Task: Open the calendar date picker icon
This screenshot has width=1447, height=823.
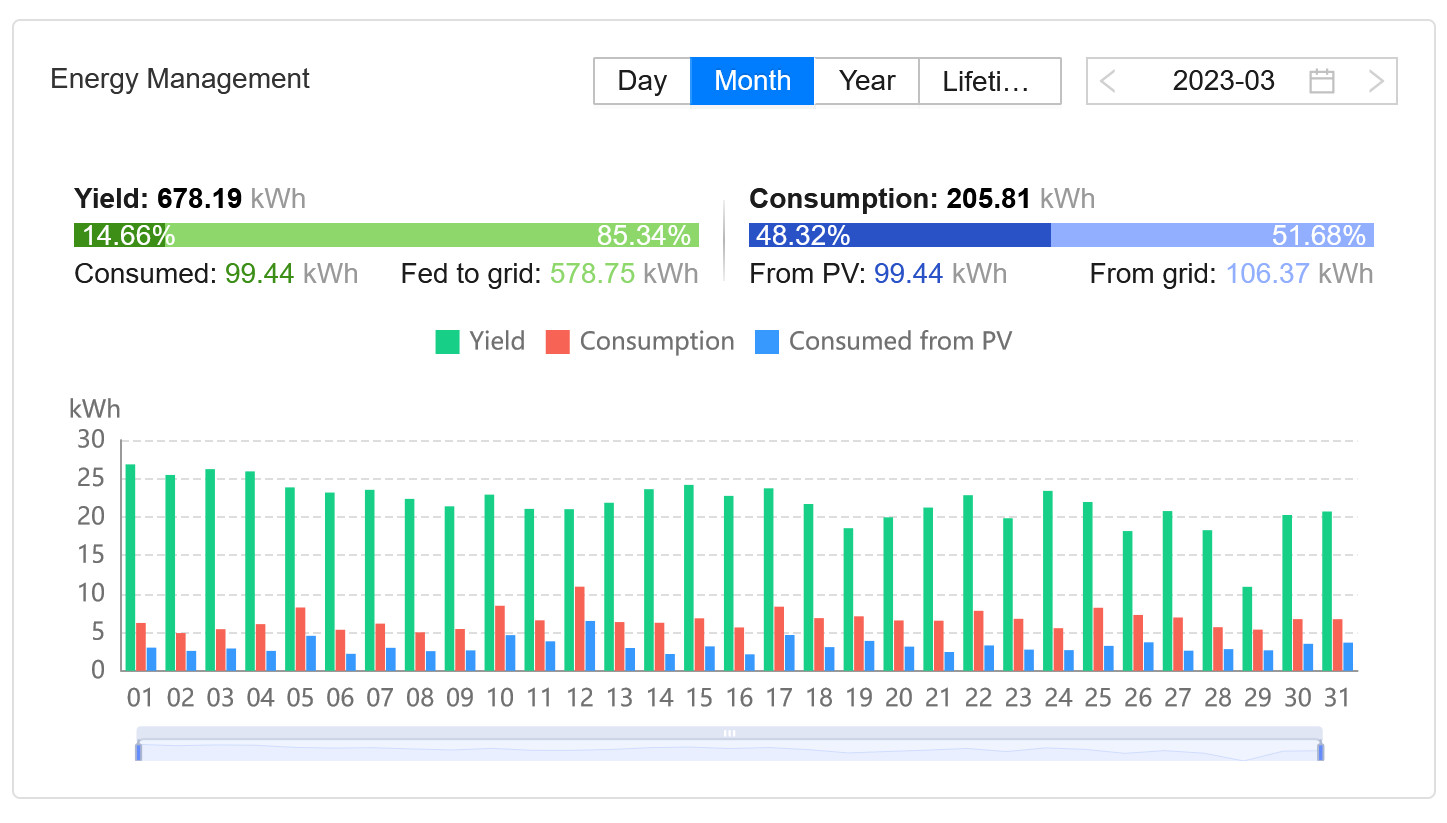Action: pyautogui.click(x=1321, y=81)
